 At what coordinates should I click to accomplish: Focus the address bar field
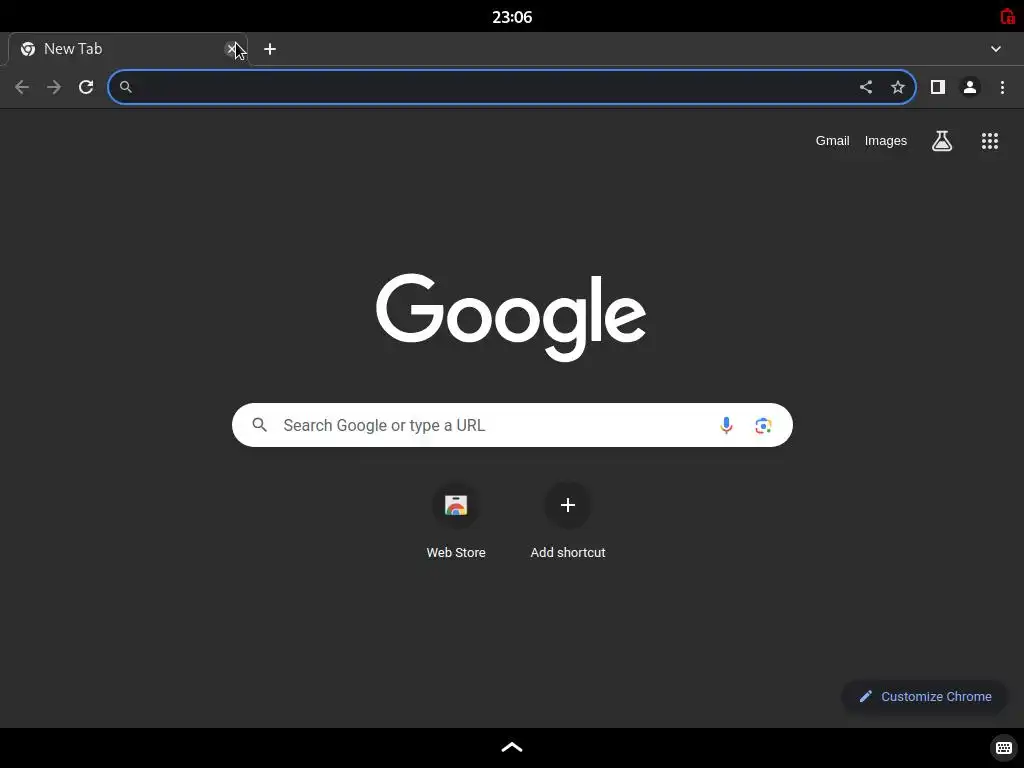click(512, 87)
